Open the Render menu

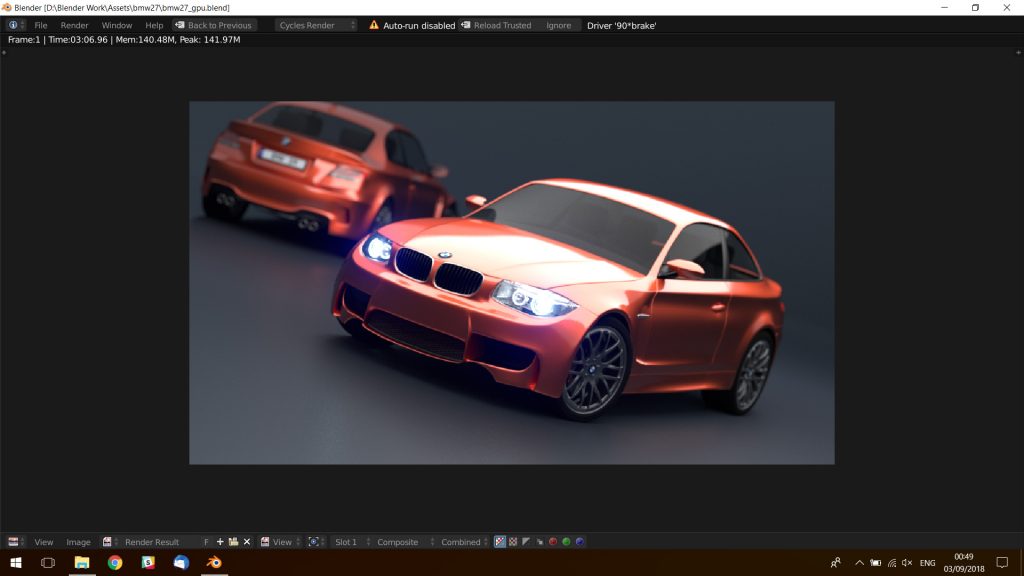pos(74,25)
